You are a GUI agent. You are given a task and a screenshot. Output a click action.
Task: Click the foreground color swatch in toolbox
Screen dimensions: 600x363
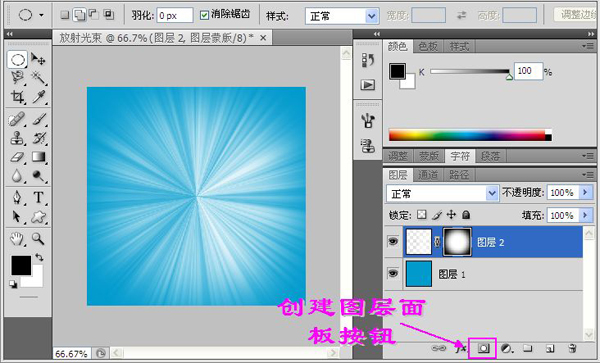click(x=21, y=265)
